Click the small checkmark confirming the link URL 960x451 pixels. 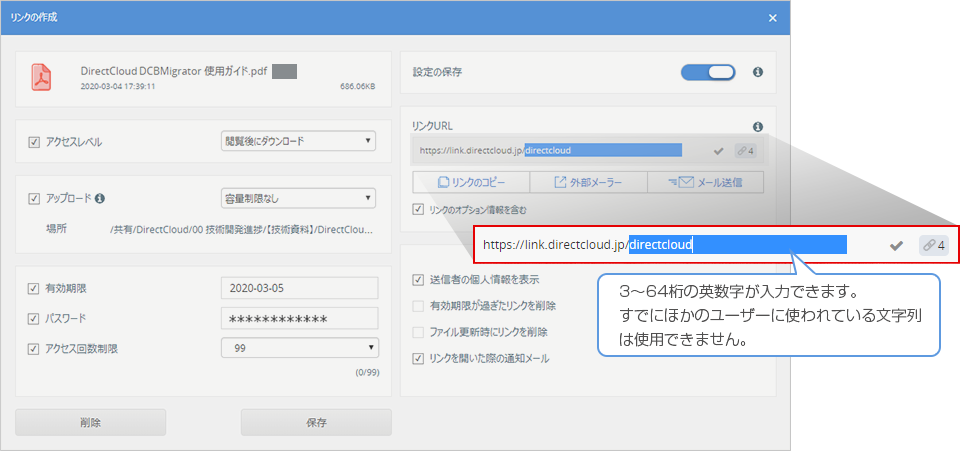click(719, 151)
